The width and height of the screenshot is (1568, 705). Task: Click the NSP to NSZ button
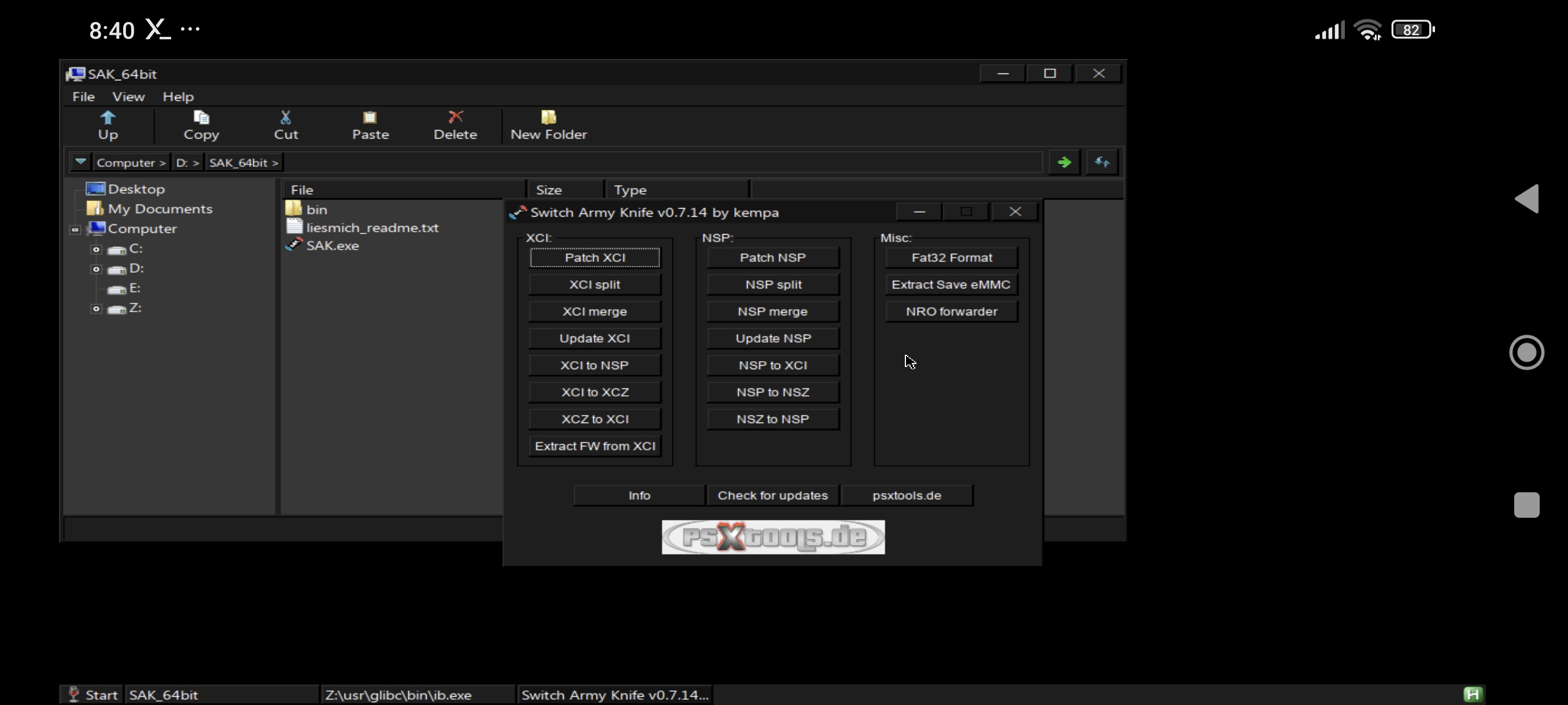pyautogui.click(x=773, y=392)
